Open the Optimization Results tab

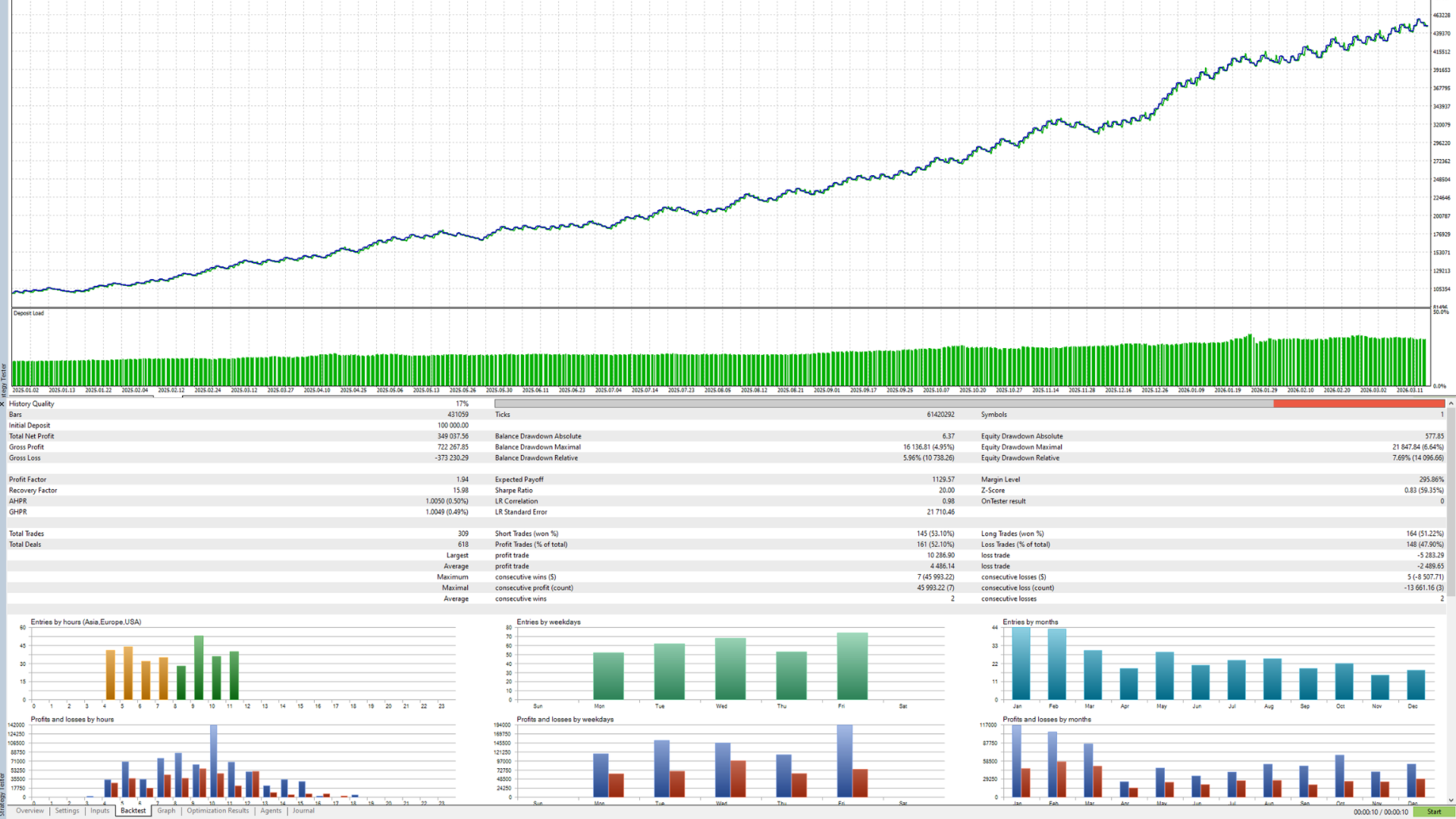point(218,811)
